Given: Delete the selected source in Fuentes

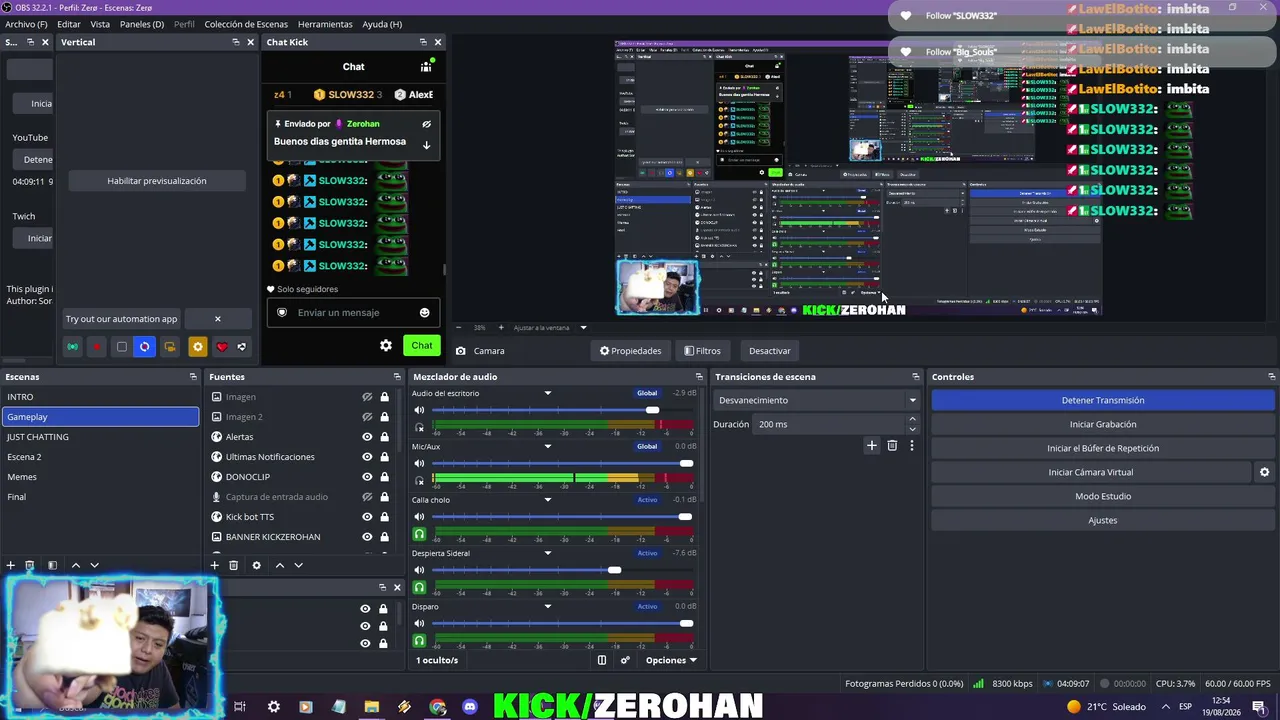Looking at the screenshot, I should (234, 565).
